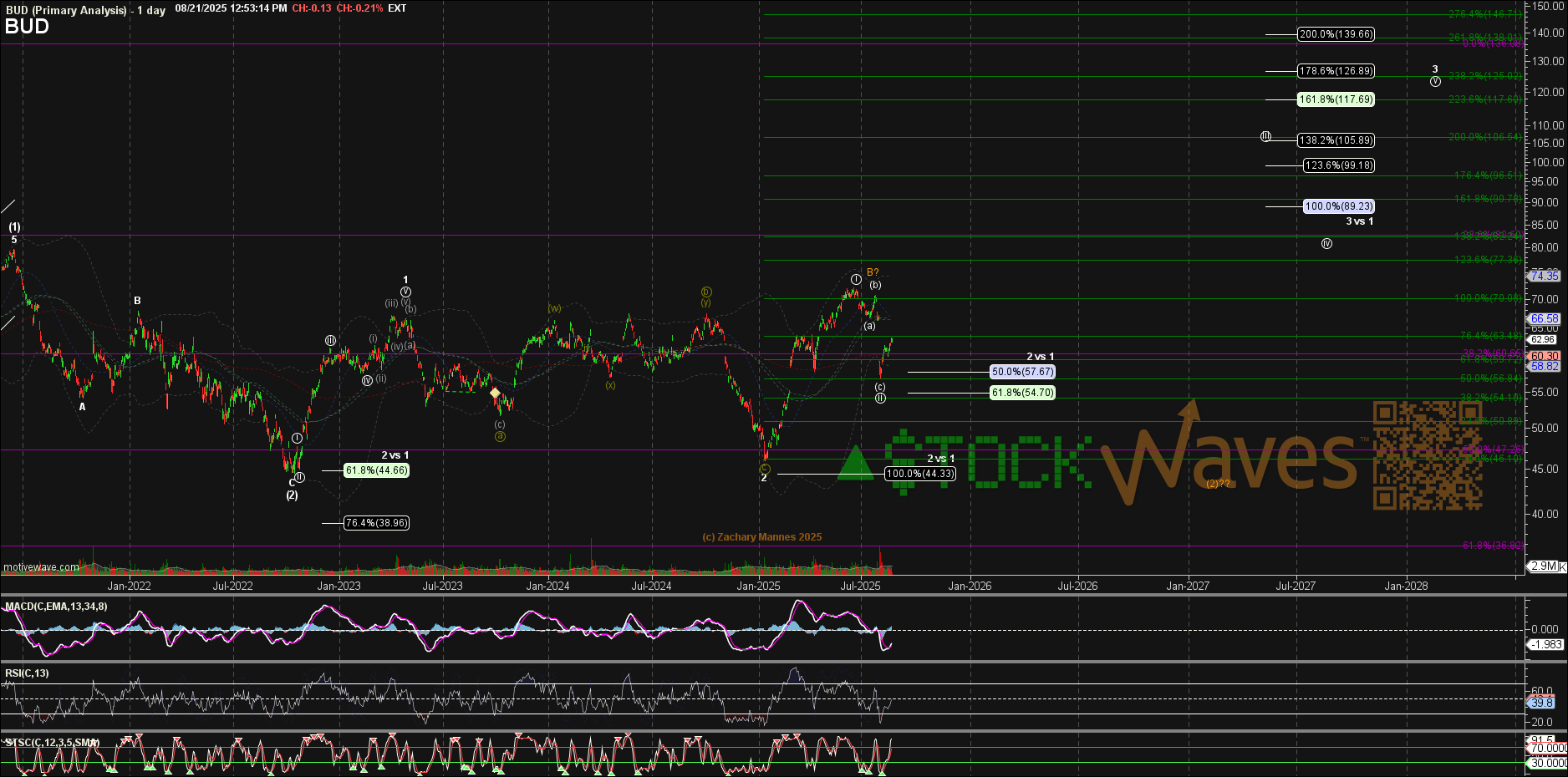Click Jan-2028 on the time axis
Screen dimensions: 1568x777
(1406, 586)
